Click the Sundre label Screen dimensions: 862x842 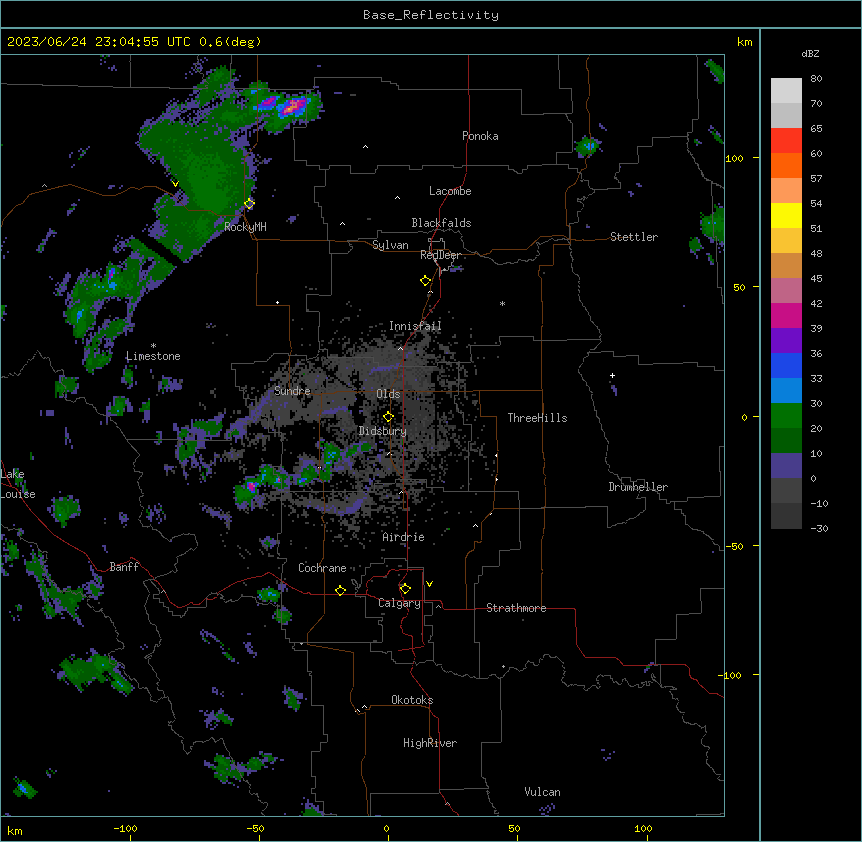(x=292, y=391)
